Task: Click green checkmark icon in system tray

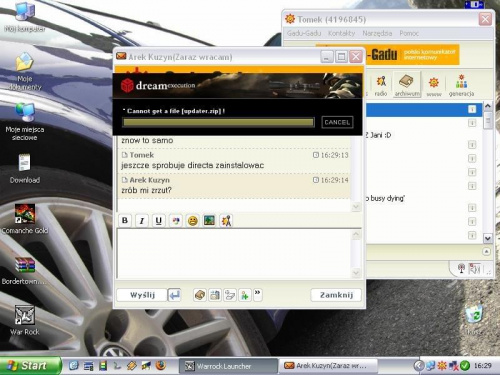Action: (465, 366)
